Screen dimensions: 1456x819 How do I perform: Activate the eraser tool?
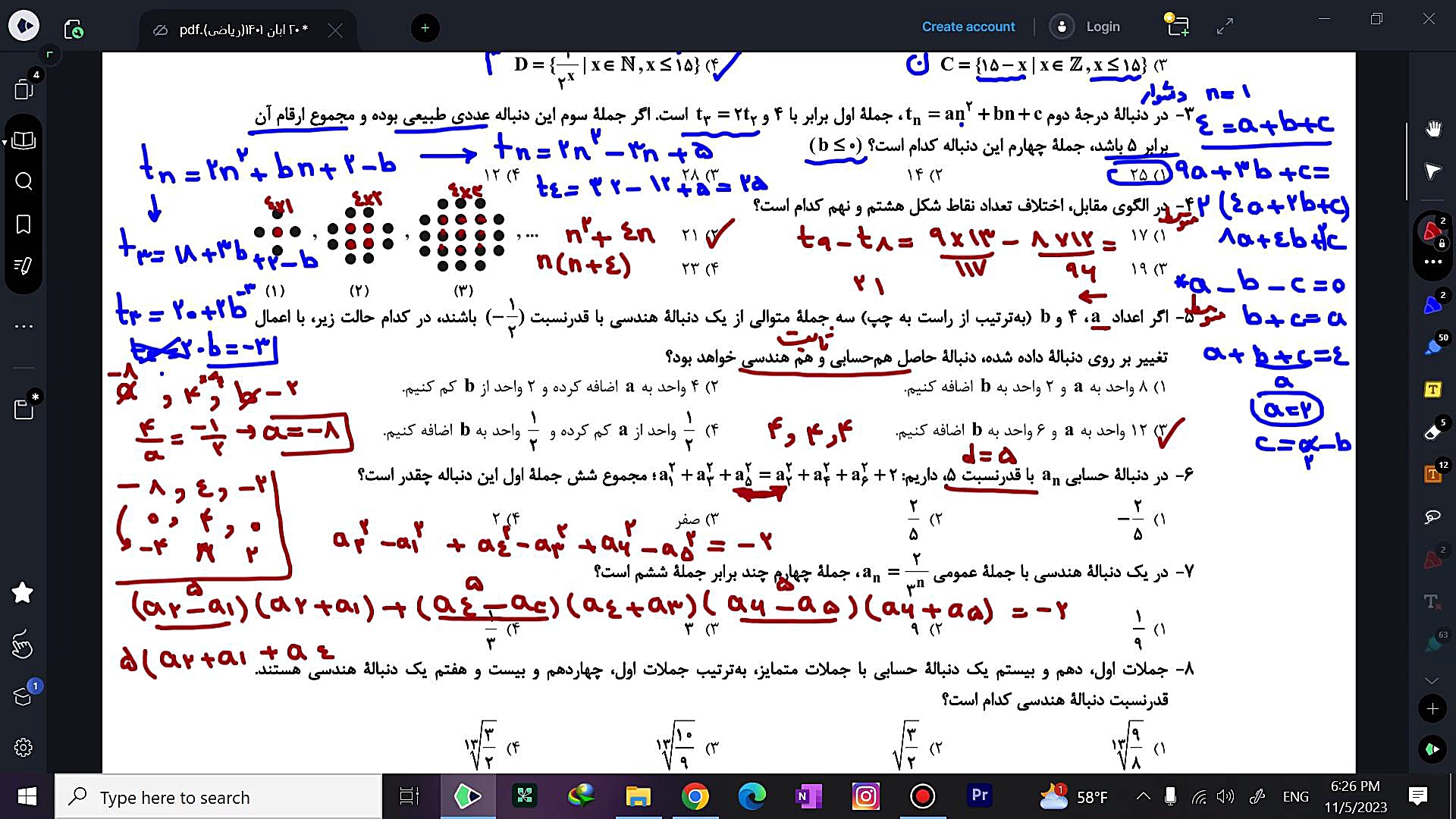pos(1432,431)
